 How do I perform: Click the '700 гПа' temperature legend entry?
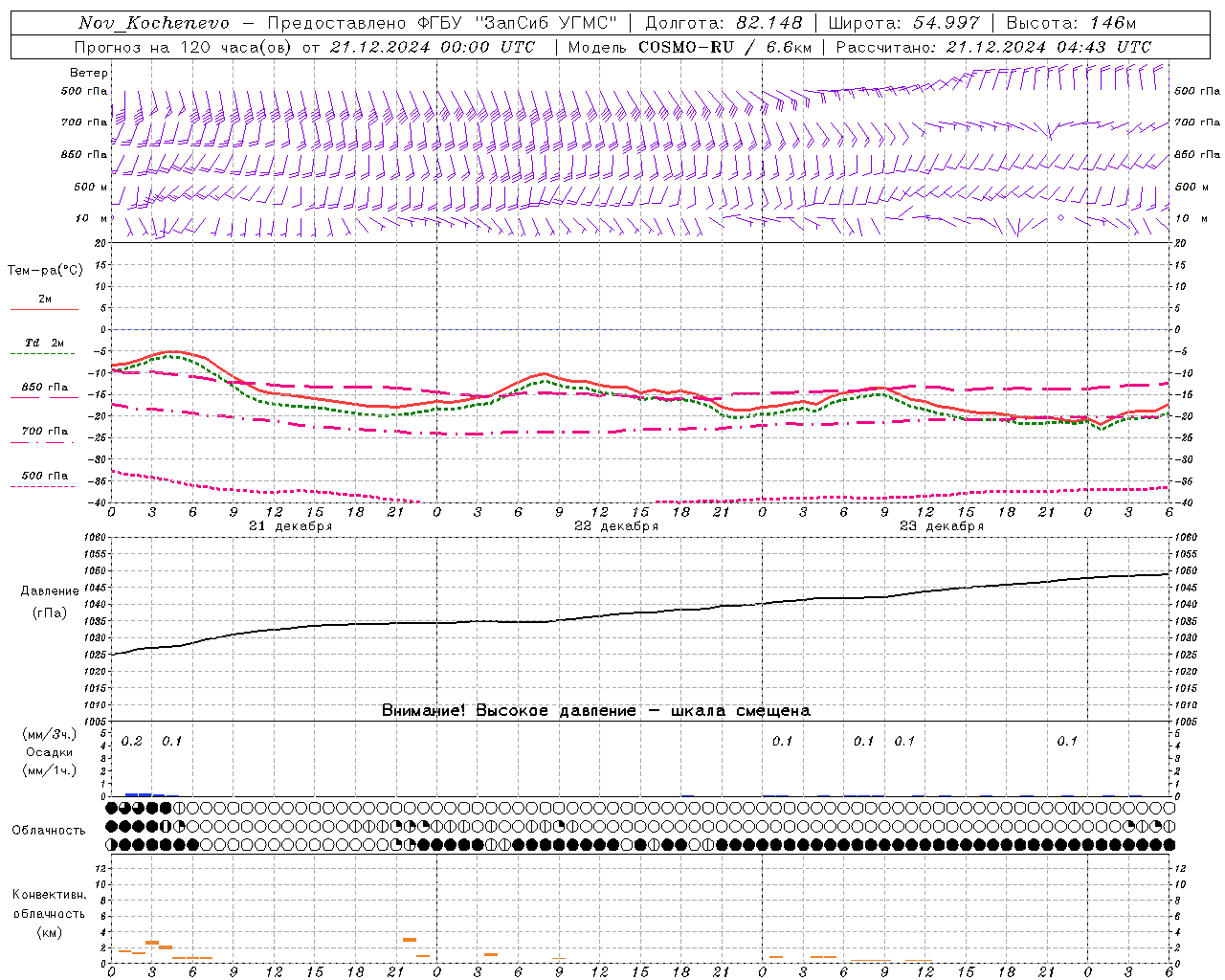[x=44, y=432]
